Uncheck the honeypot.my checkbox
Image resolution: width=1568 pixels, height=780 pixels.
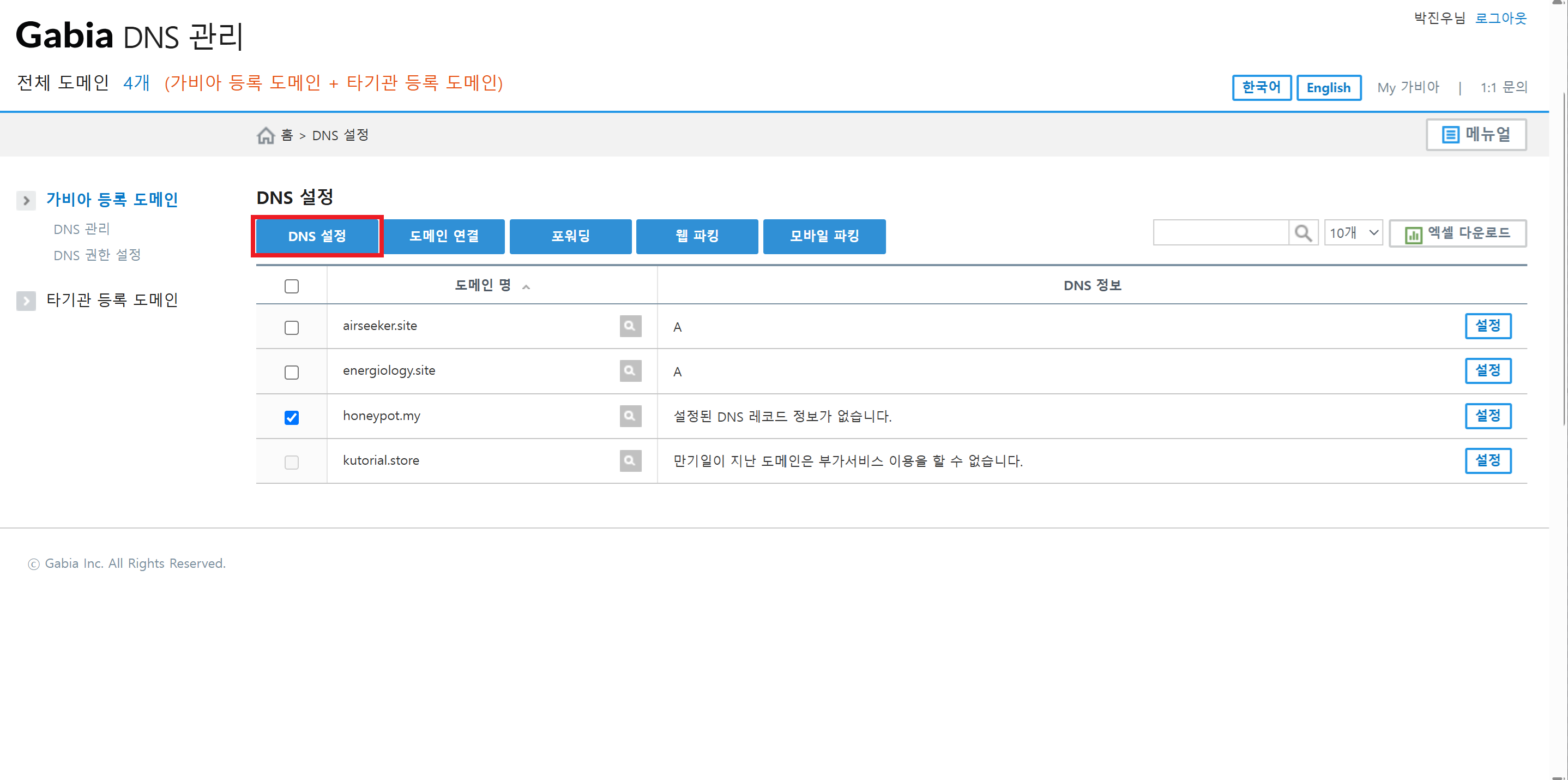(x=292, y=417)
